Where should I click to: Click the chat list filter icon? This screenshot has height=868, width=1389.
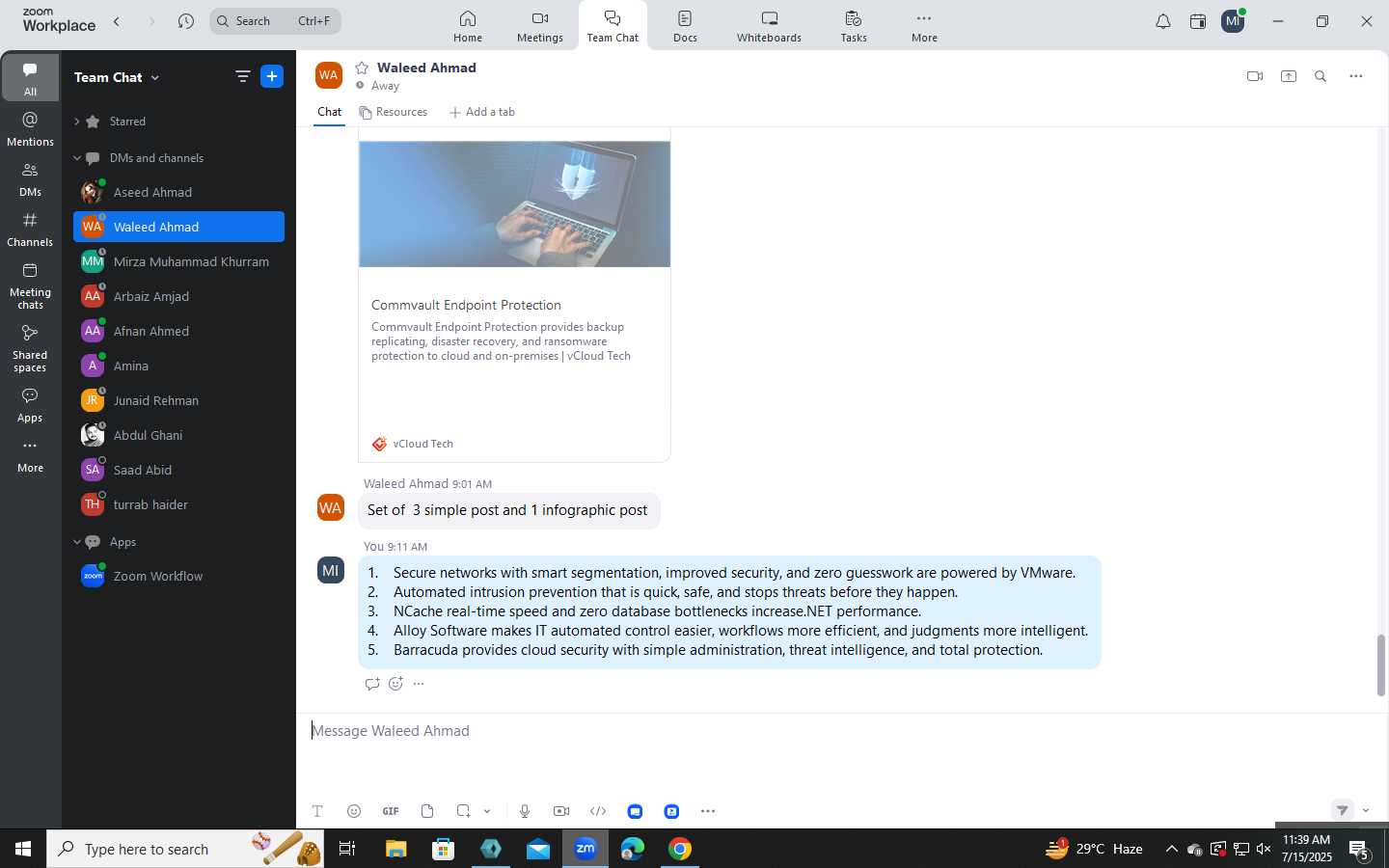click(x=242, y=76)
